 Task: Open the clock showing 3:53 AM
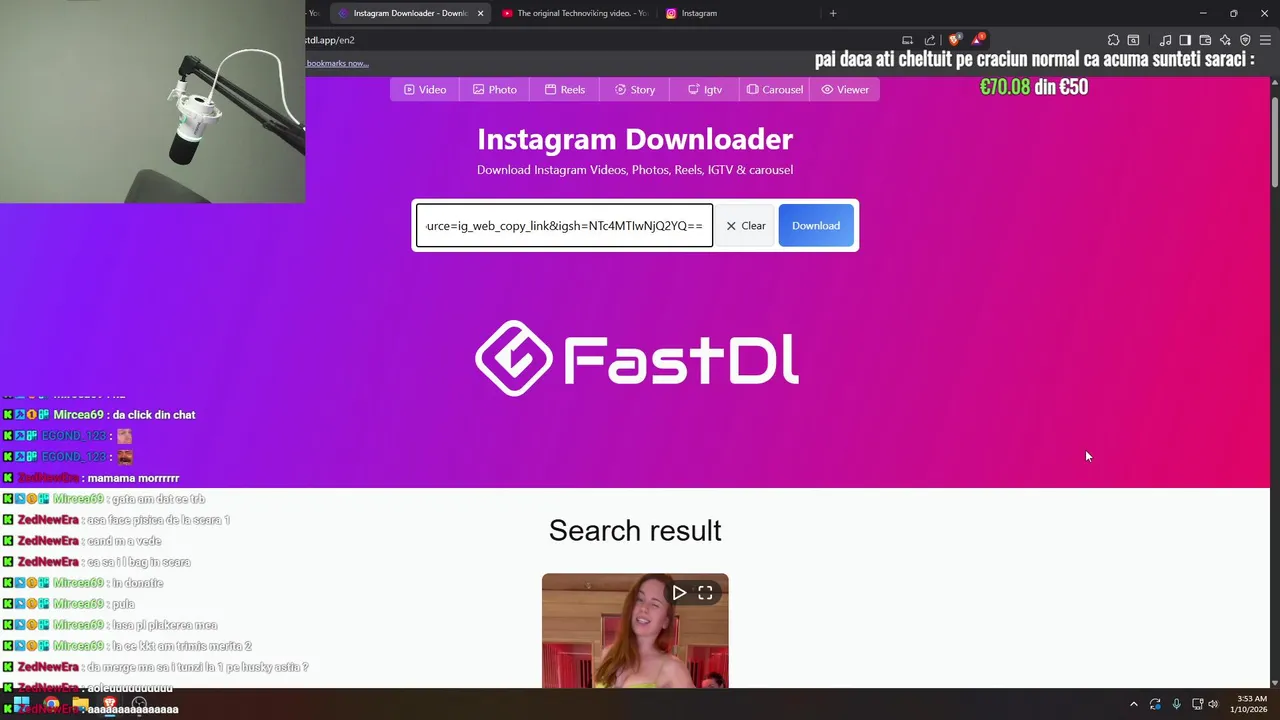(1251, 704)
